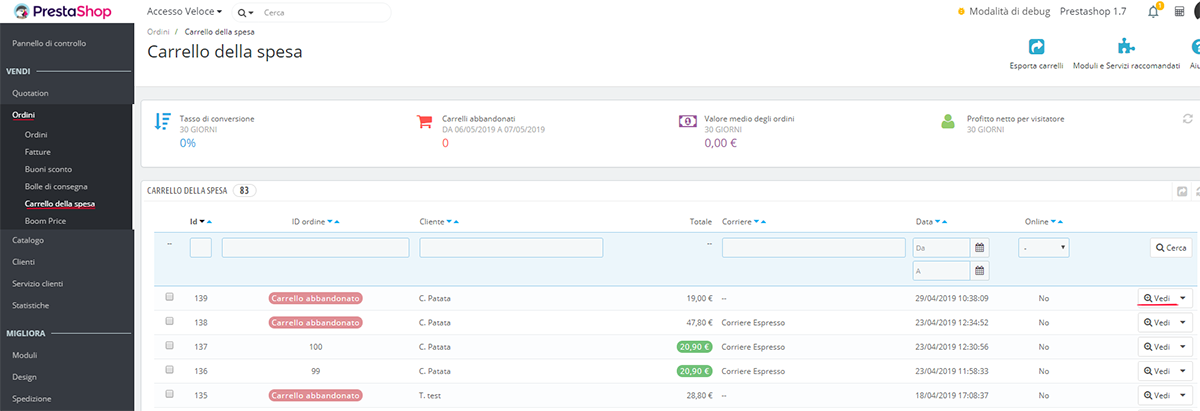
Task: Open calendar picker for Da date
Action: tap(980, 247)
